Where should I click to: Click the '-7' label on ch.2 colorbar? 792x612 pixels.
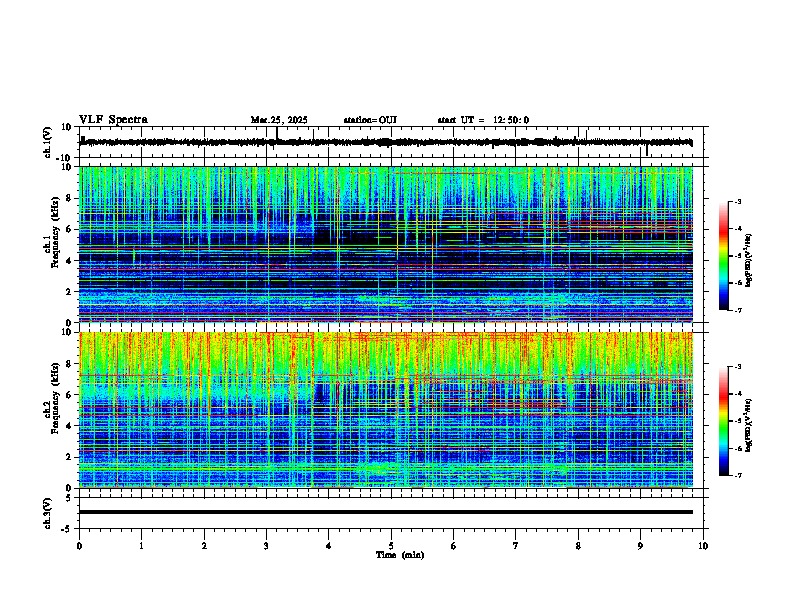click(x=738, y=475)
